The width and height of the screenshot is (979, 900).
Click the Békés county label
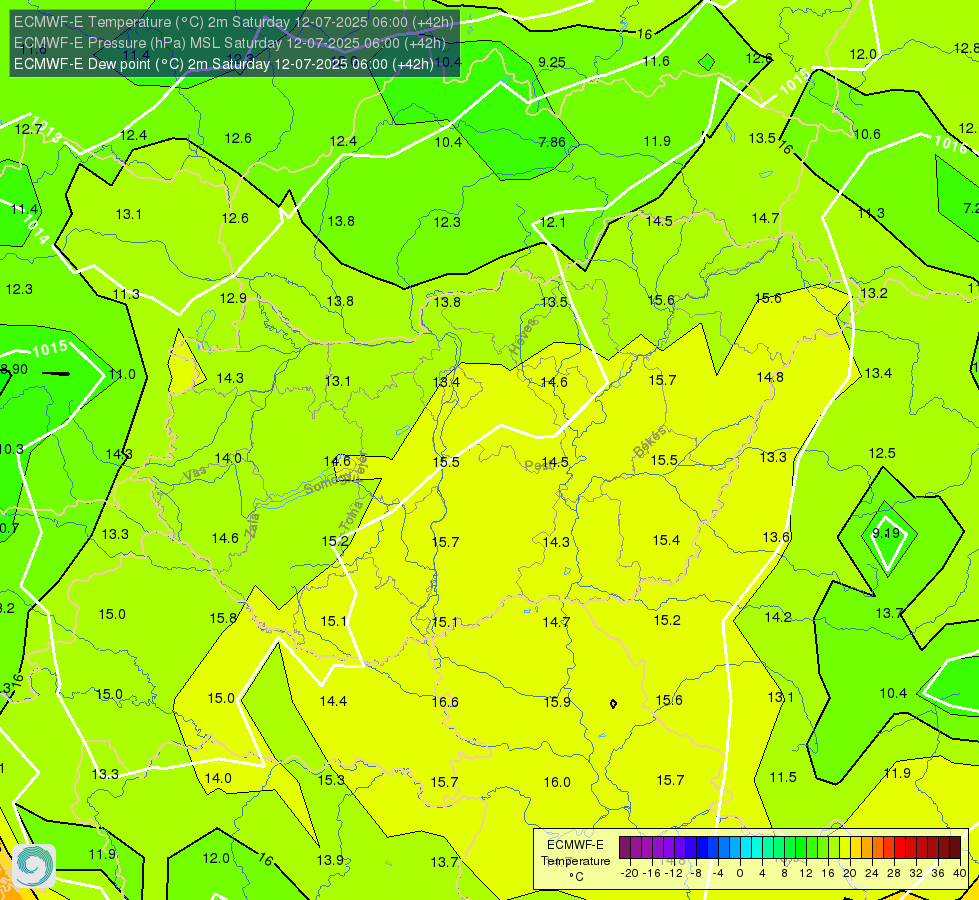[x=651, y=442]
